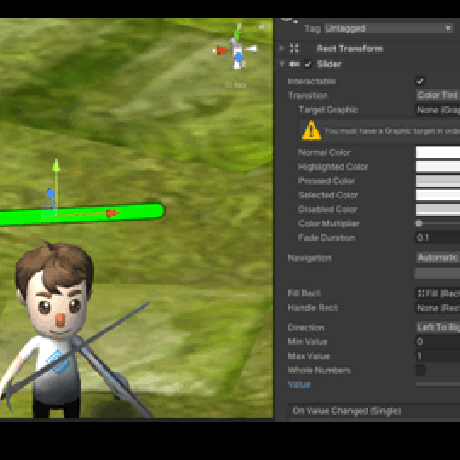
Task: Open the Navigation dropdown set to Automatic
Action: tap(438, 258)
